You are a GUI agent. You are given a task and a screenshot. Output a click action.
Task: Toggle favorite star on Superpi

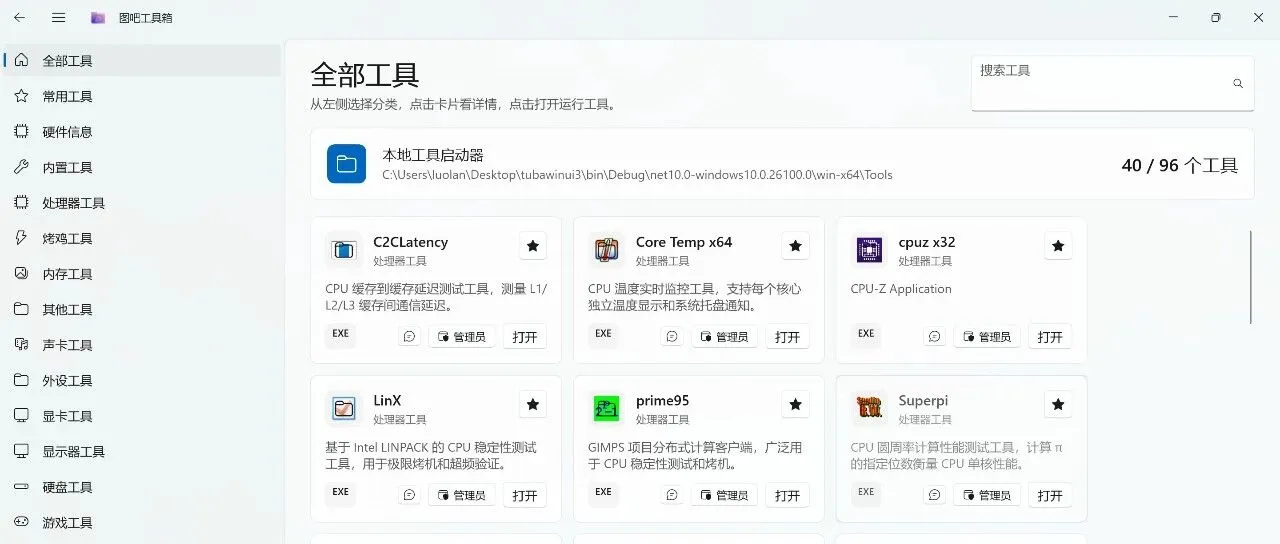coord(1058,404)
